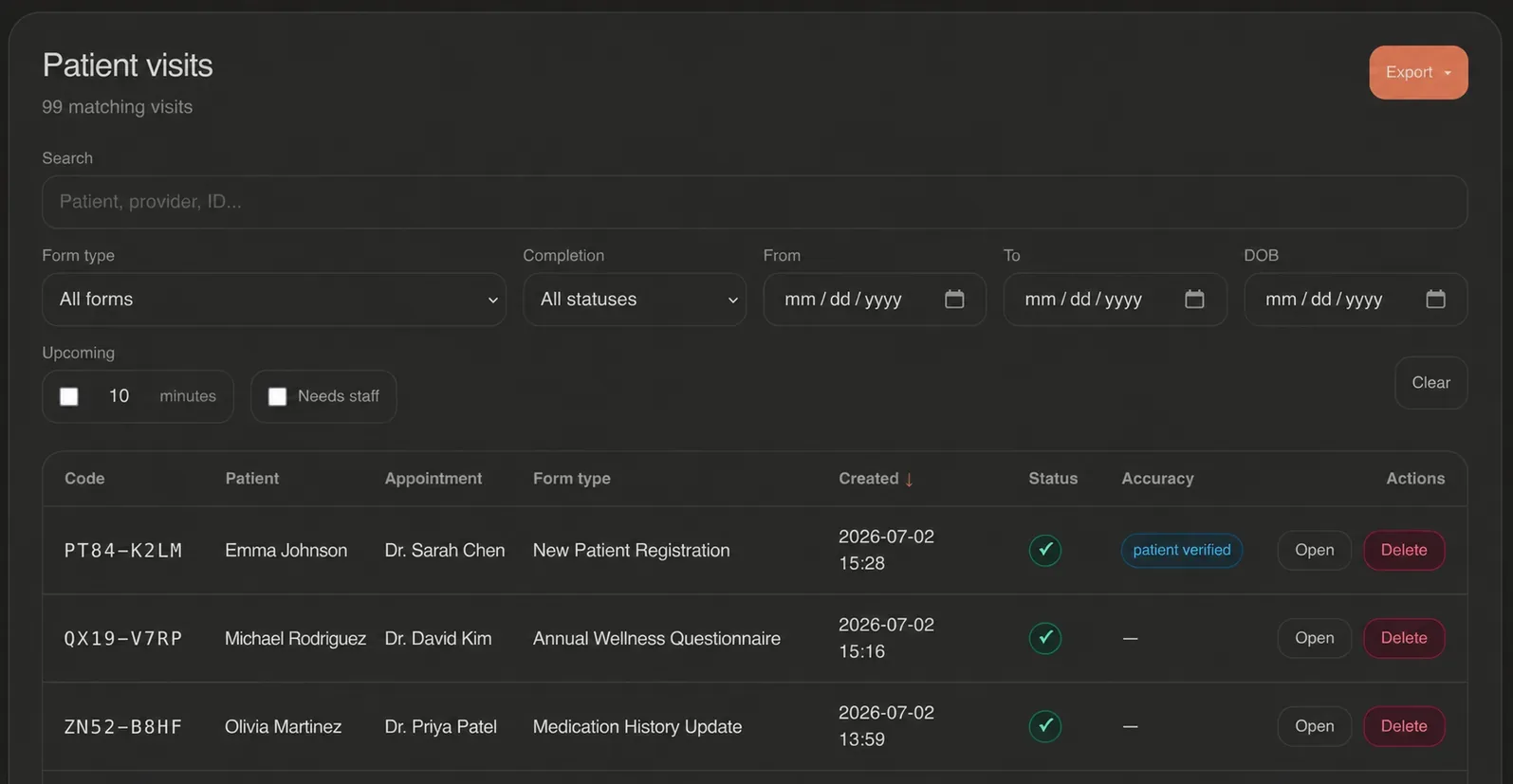
Task: Click status checkmark icon for Michael Rodriguez
Action: click(1045, 638)
